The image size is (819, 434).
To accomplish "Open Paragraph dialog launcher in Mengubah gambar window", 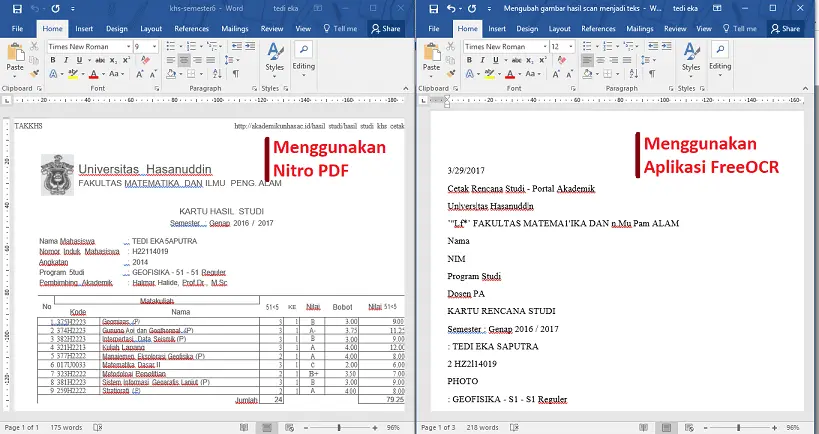I will click(672, 89).
